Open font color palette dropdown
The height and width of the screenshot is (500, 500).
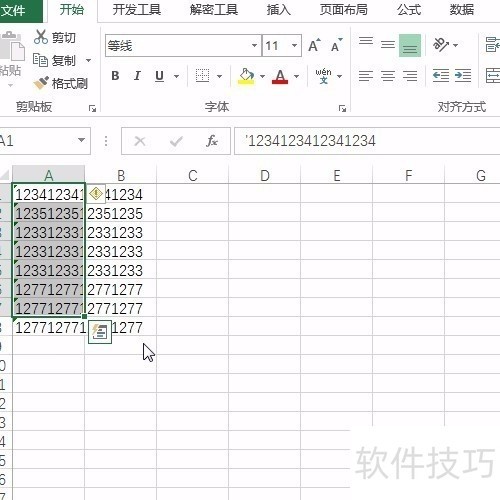(x=296, y=76)
